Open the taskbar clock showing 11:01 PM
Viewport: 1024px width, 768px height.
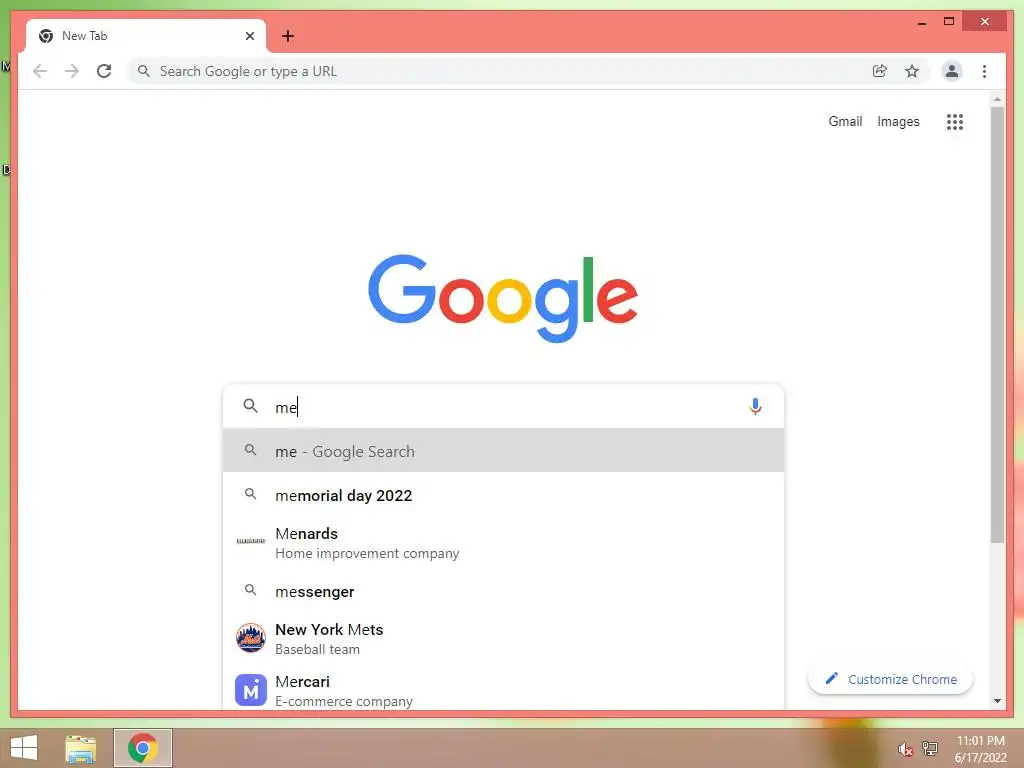tap(980, 748)
